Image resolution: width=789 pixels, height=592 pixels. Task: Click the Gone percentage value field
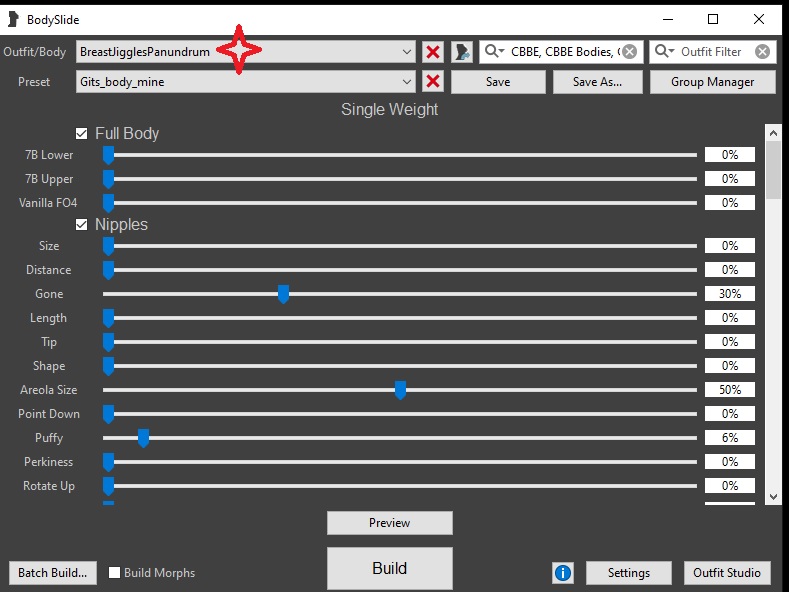729,294
